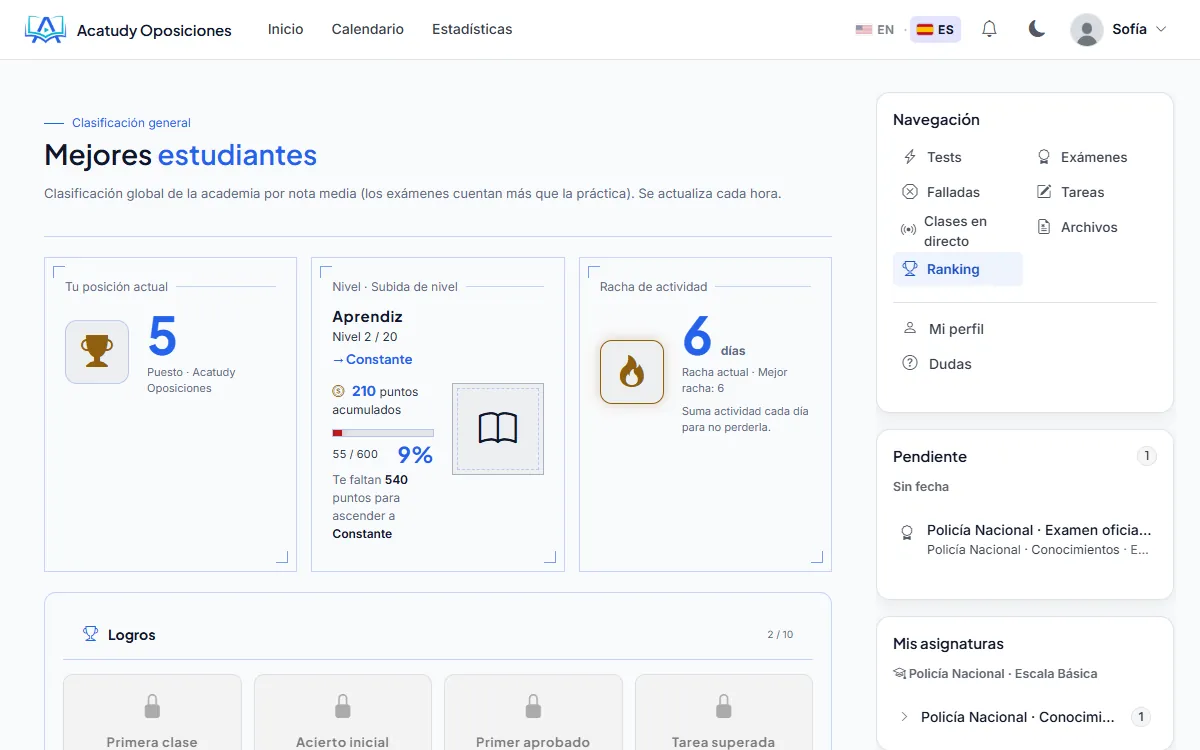Image resolution: width=1200 pixels, height=750 pixels.
Task: Click the pencil icon beside Tareas
Action: [1044, 192]
